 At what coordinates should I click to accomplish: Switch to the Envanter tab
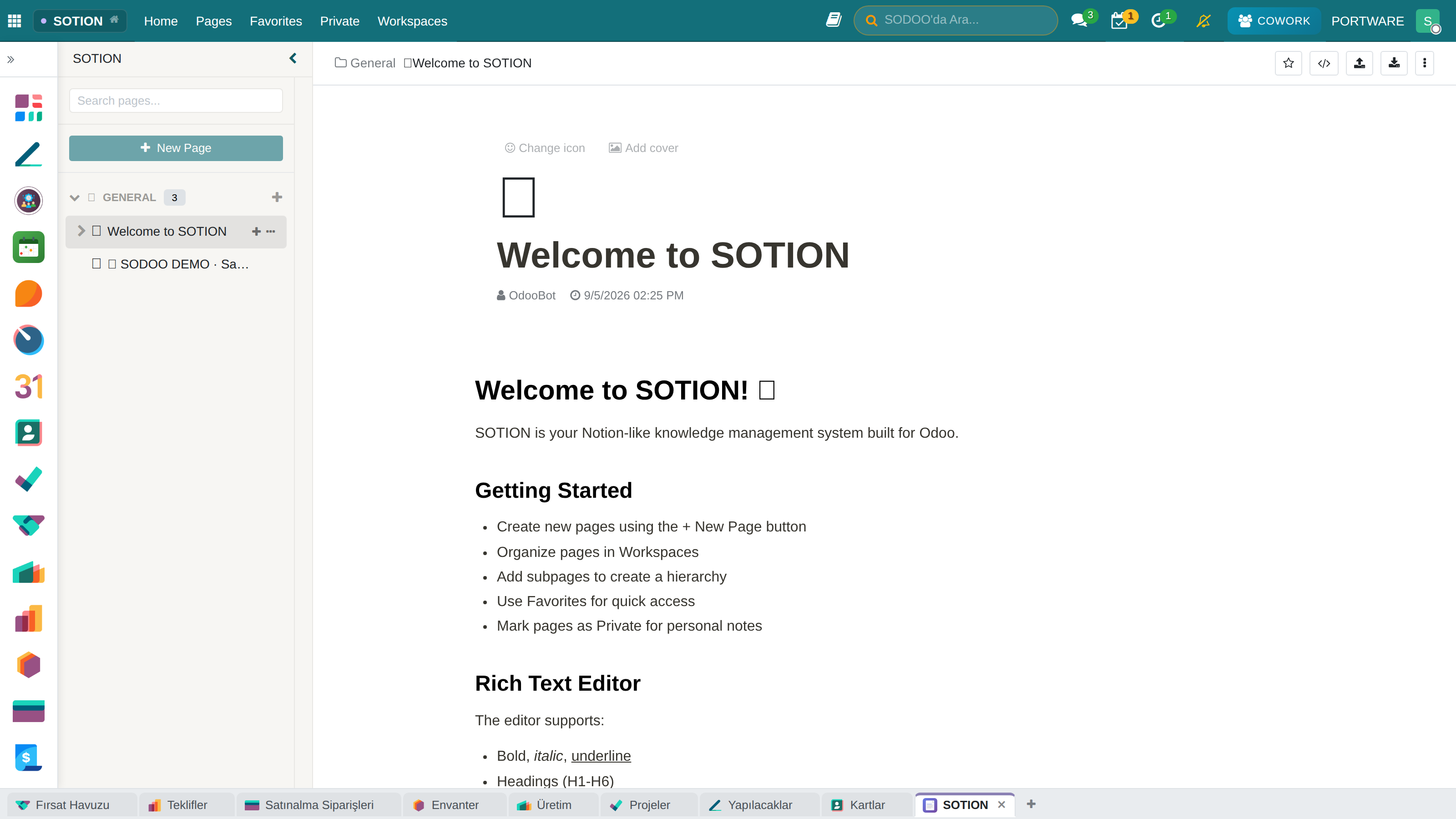pyautogui.click(x=455, y=805)
